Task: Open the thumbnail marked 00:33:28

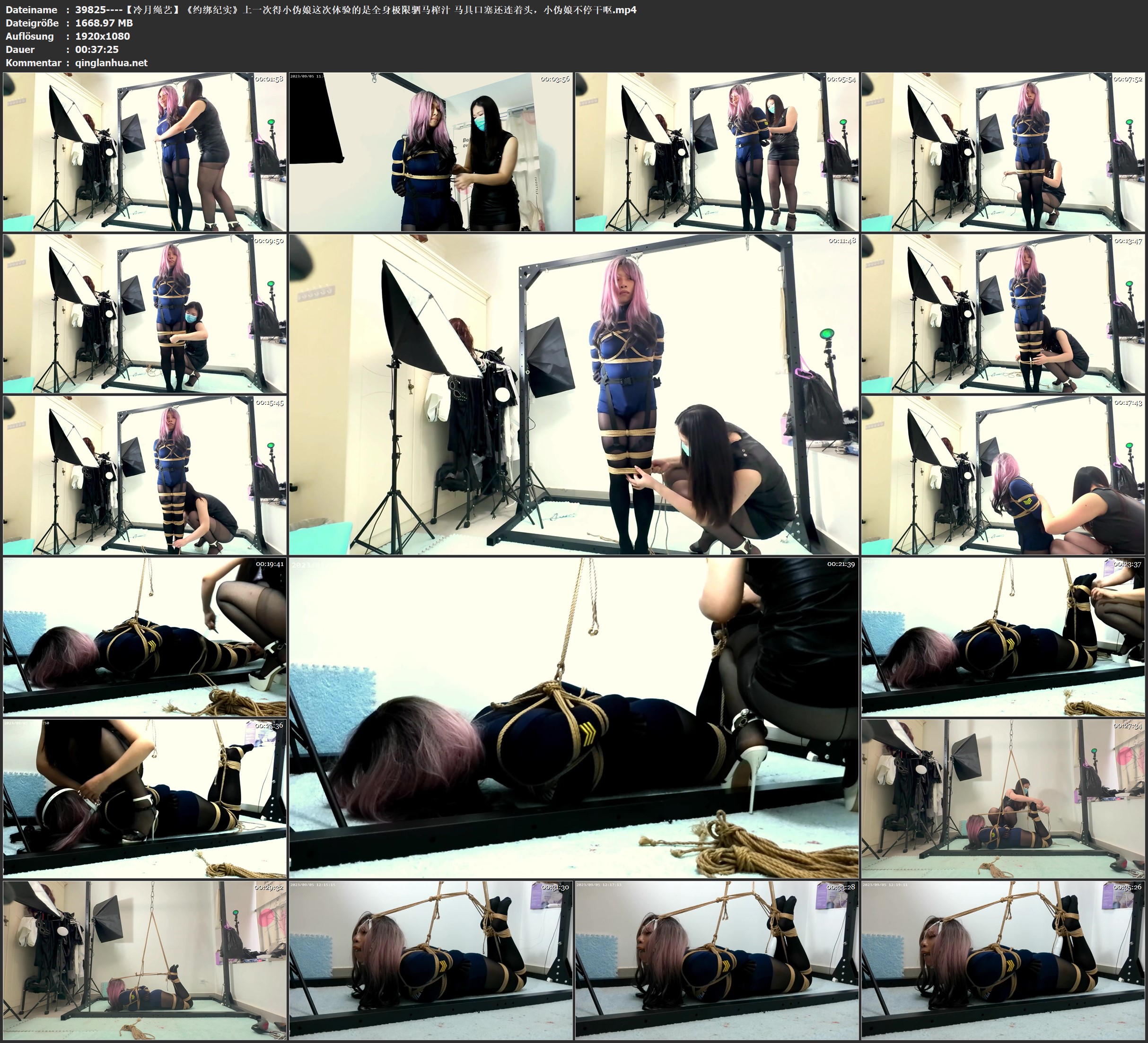Action: point(716,959)
